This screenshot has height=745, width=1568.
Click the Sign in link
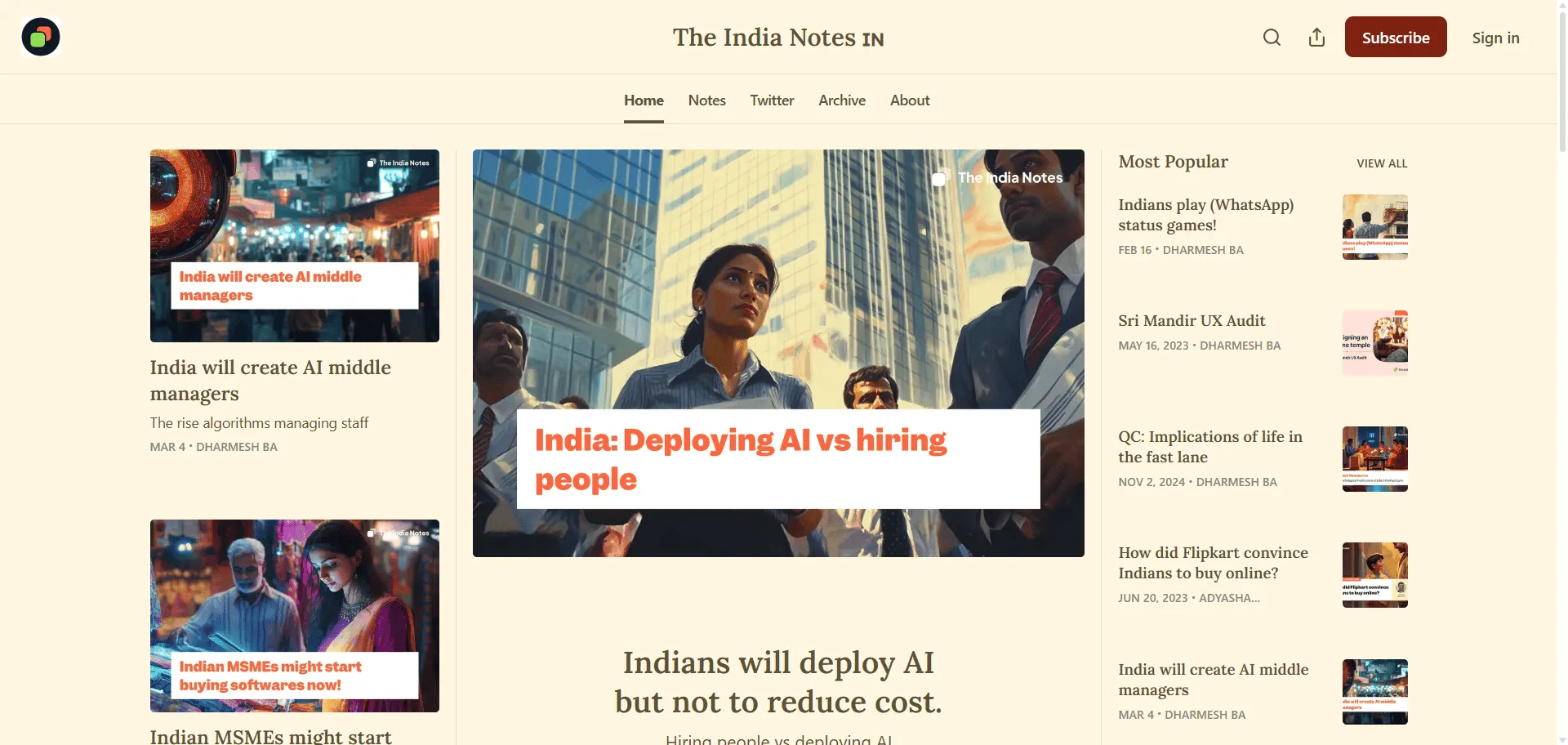point(1495,38)
